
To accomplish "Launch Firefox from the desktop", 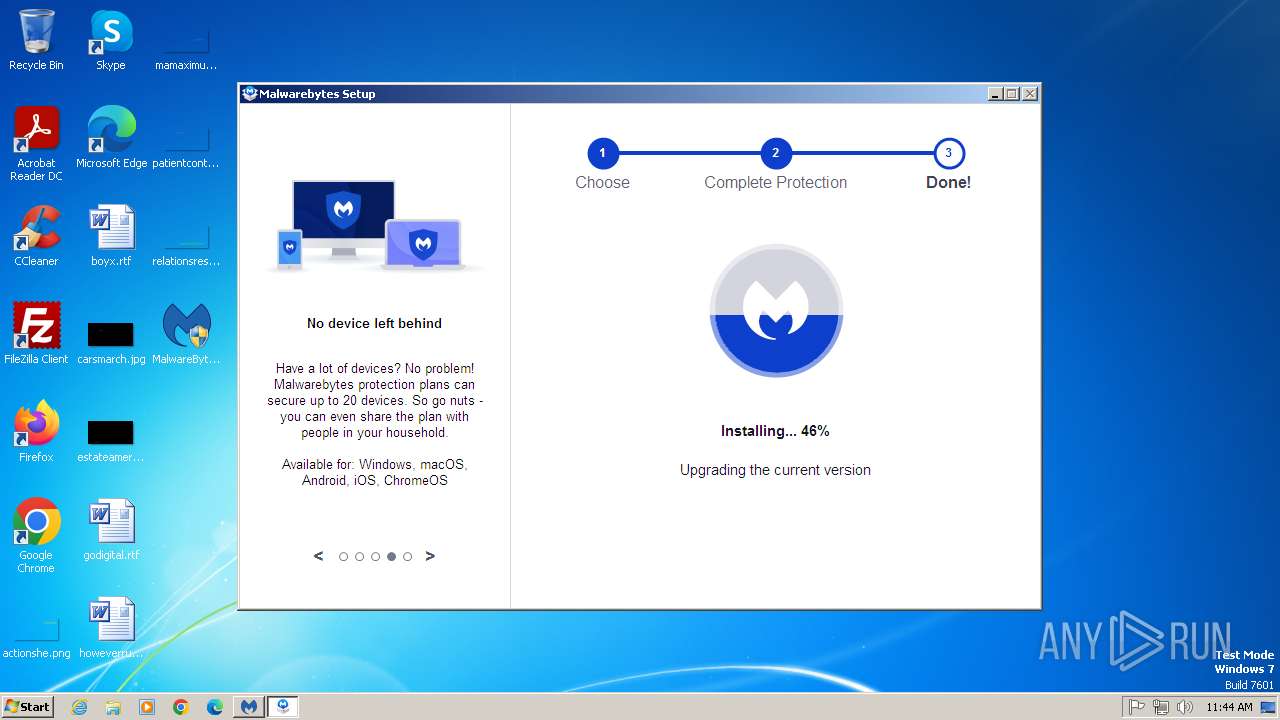I will (36, 431).
